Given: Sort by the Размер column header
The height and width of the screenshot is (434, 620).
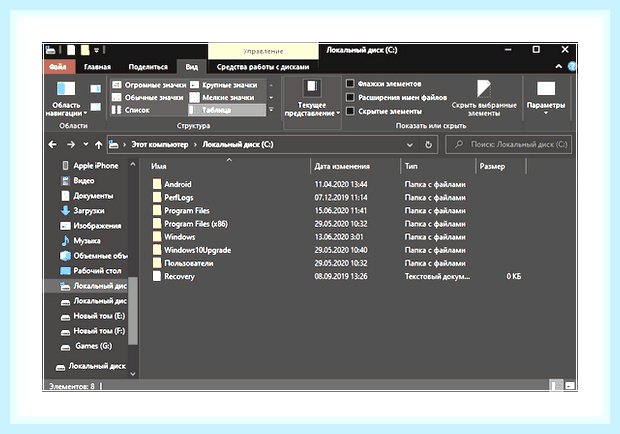Looking at the screenshot, I should [x=501, y=166].
